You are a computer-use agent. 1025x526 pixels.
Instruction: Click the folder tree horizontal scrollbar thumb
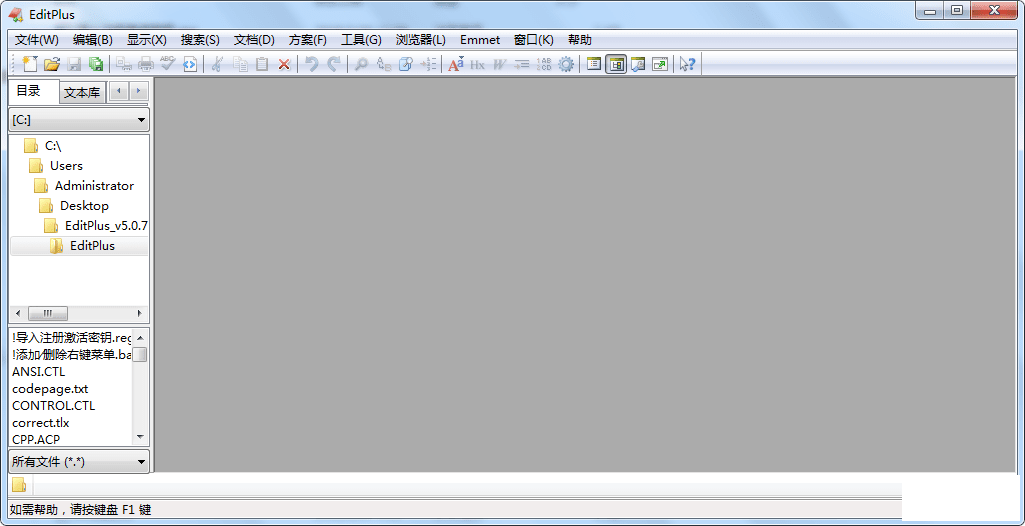pos(48,312)
